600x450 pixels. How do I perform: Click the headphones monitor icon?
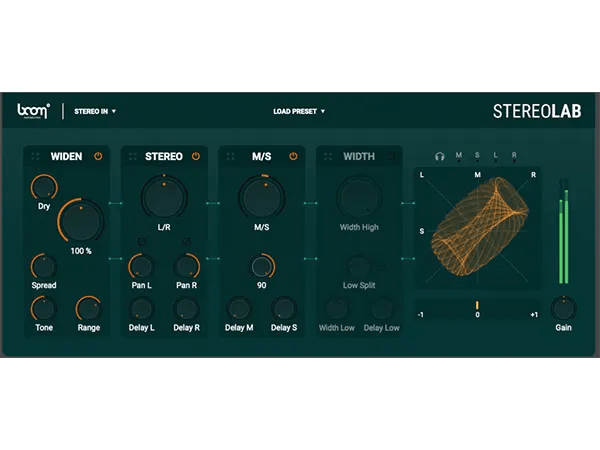pyautogui.click(x=440, y=156)
